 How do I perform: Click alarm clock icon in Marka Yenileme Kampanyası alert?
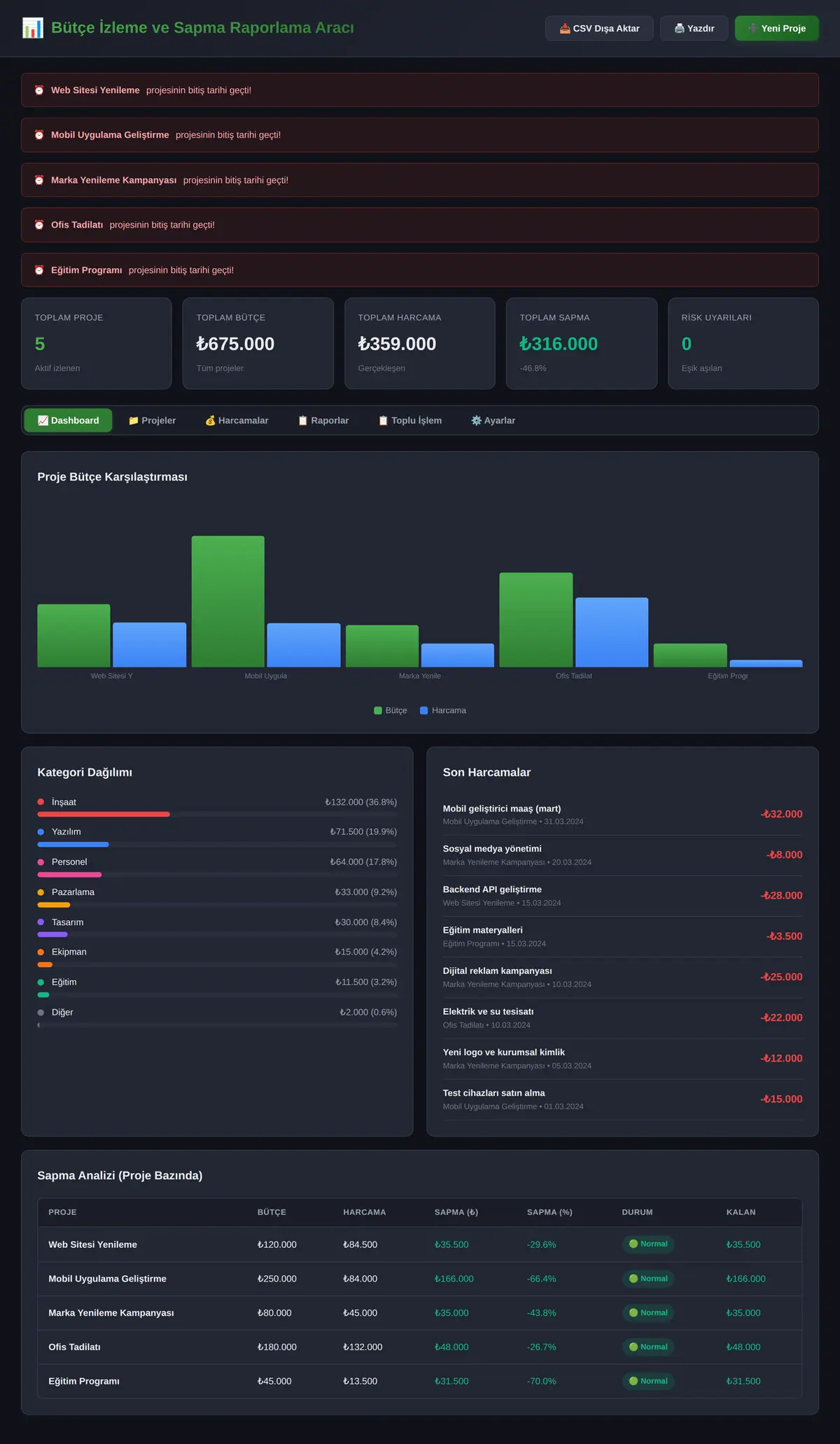coord(39,180)
